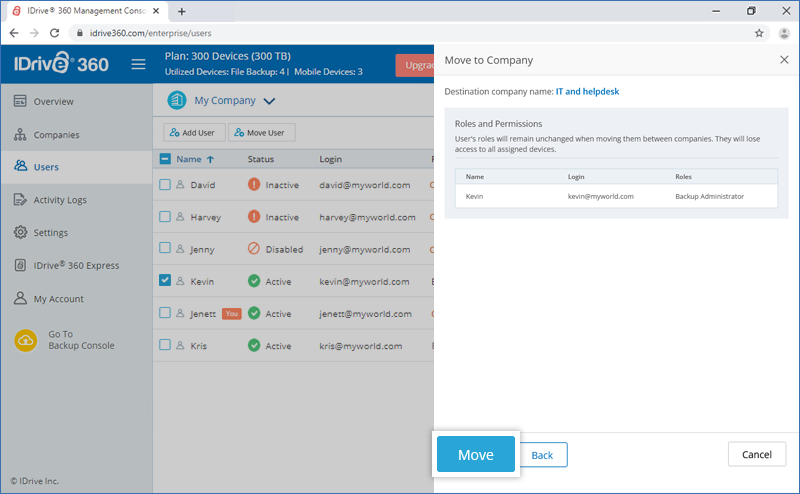Open Overview in the sidebar
This screenshot has width=800, height=494.
pos(54,102)
